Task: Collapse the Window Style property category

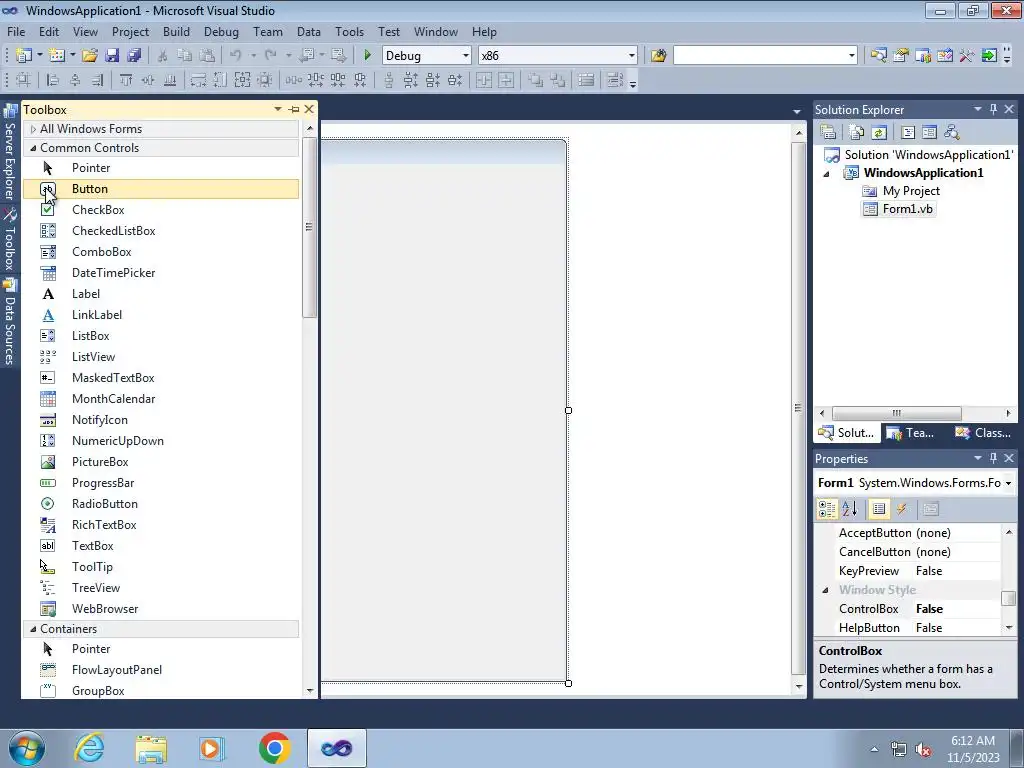Action: 825,590
